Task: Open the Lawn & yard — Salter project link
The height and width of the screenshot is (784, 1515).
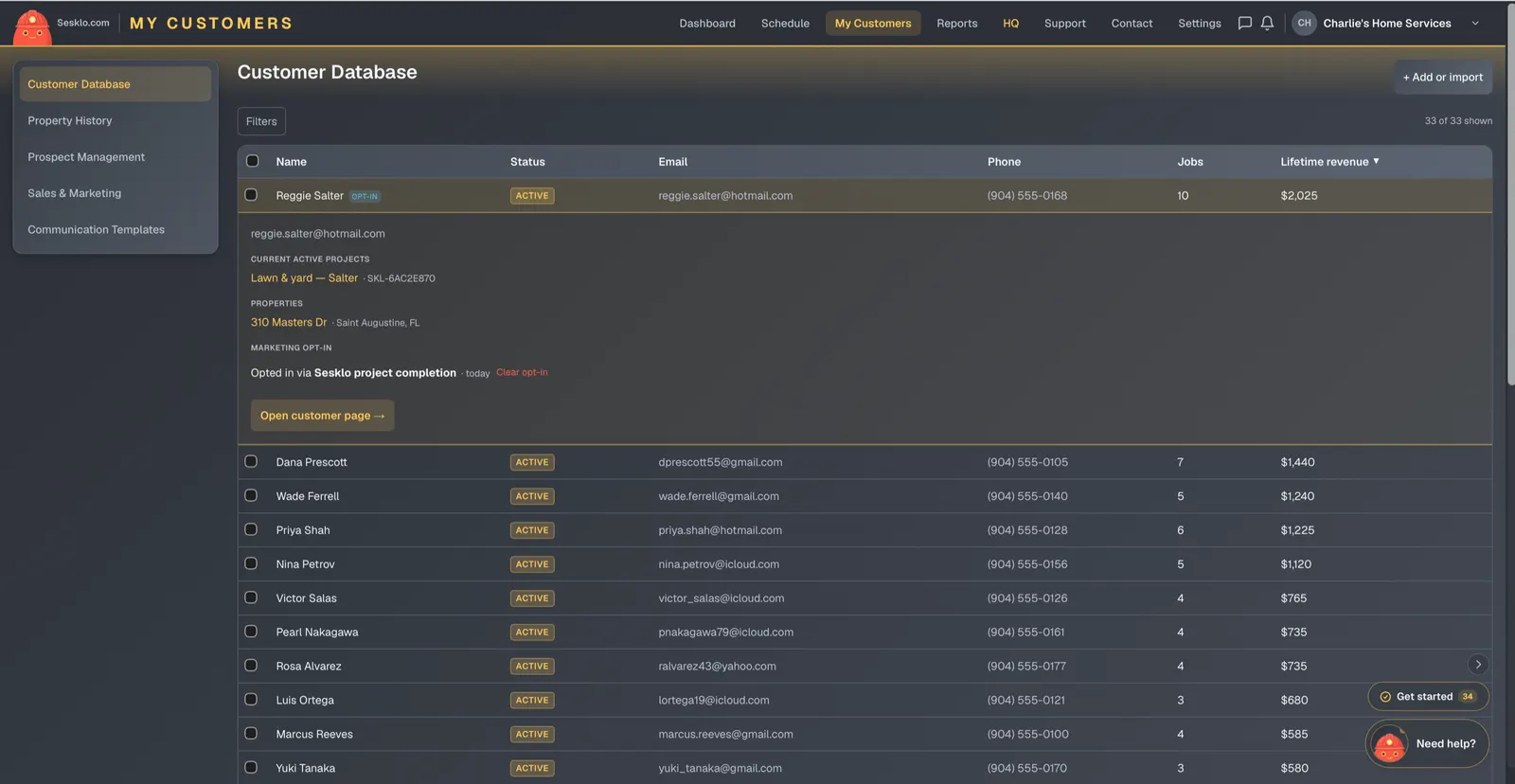Action: (304, 278)
